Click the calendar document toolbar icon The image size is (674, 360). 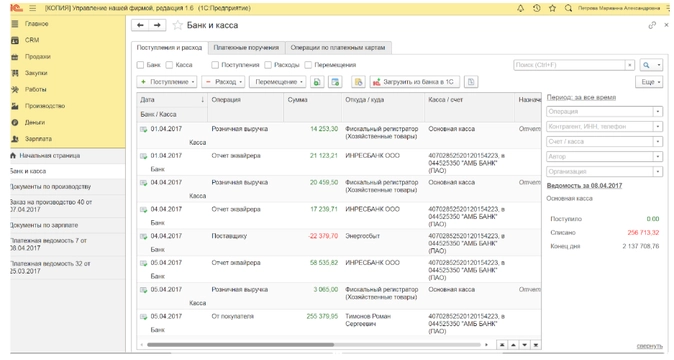point(335,82)
